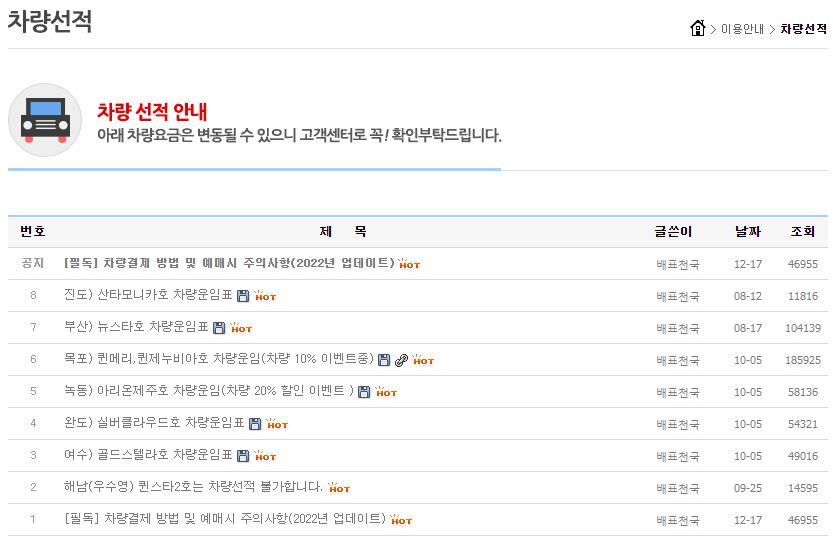
Task: Click date 08-12 in 산타모니카호 row
Action: pyautogui.click(x=748, y=296)
